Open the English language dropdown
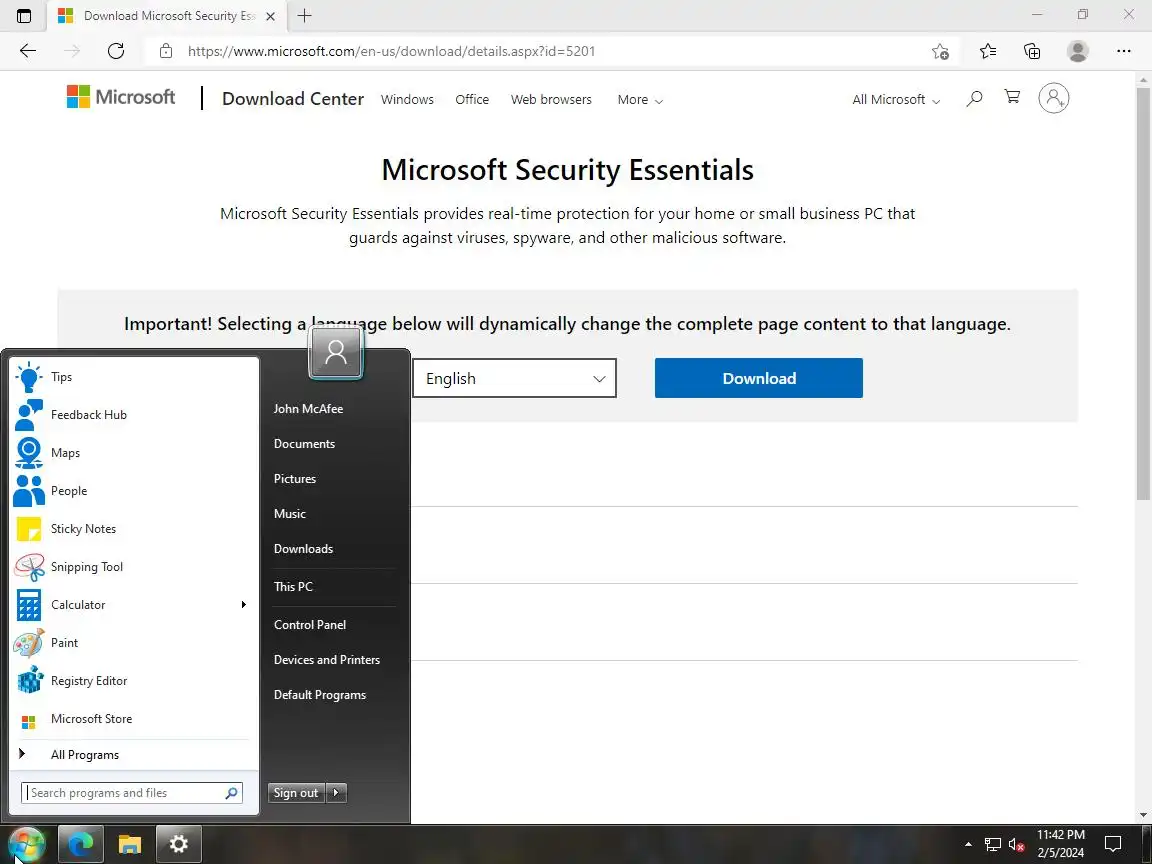Image resolution: width=1152 pixels, height=864 pixels. tap(514, 378)
